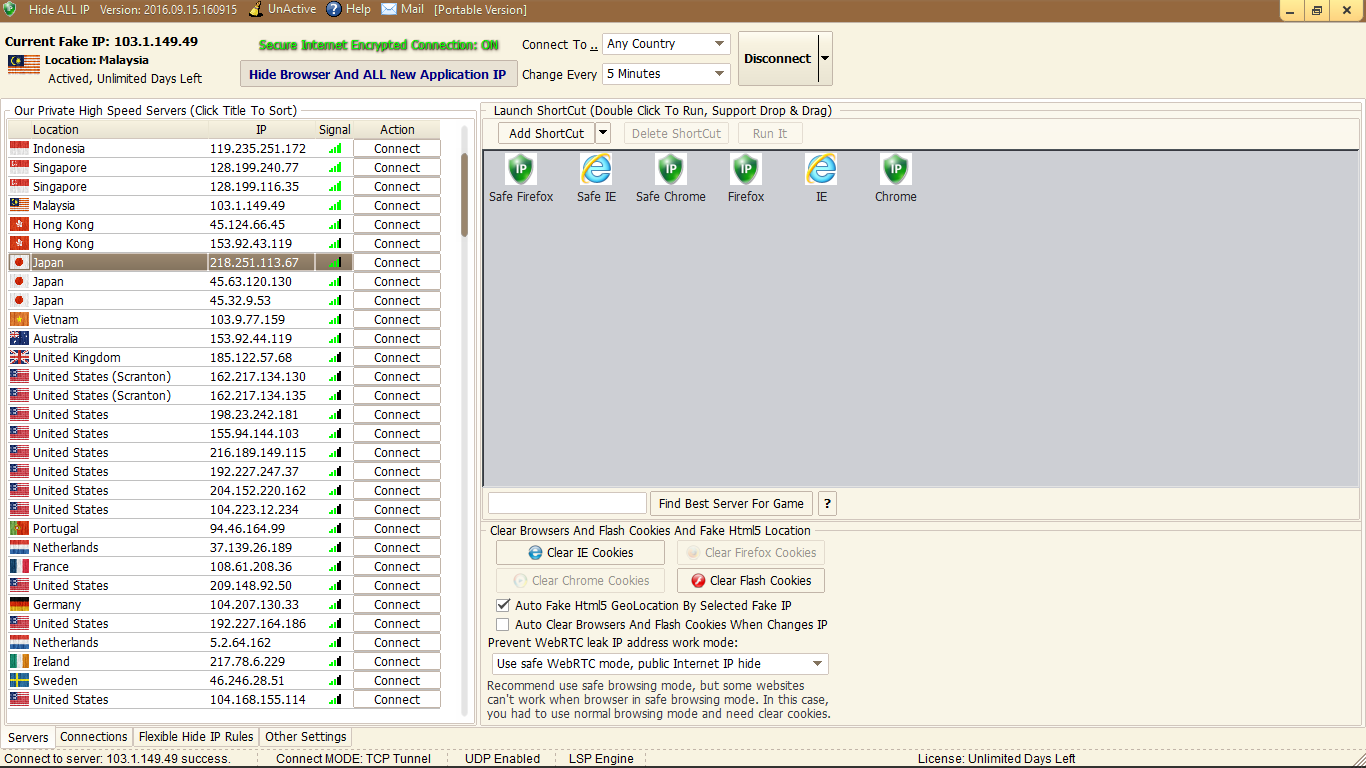Sort servers by Location column header
Screen dimensions: 1366x768
(x=108, y=129)
